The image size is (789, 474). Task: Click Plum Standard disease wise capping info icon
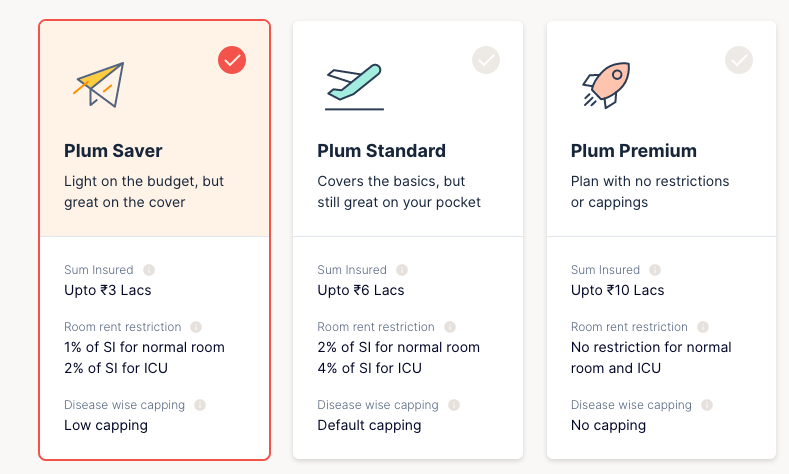click(x=453, y=405)
